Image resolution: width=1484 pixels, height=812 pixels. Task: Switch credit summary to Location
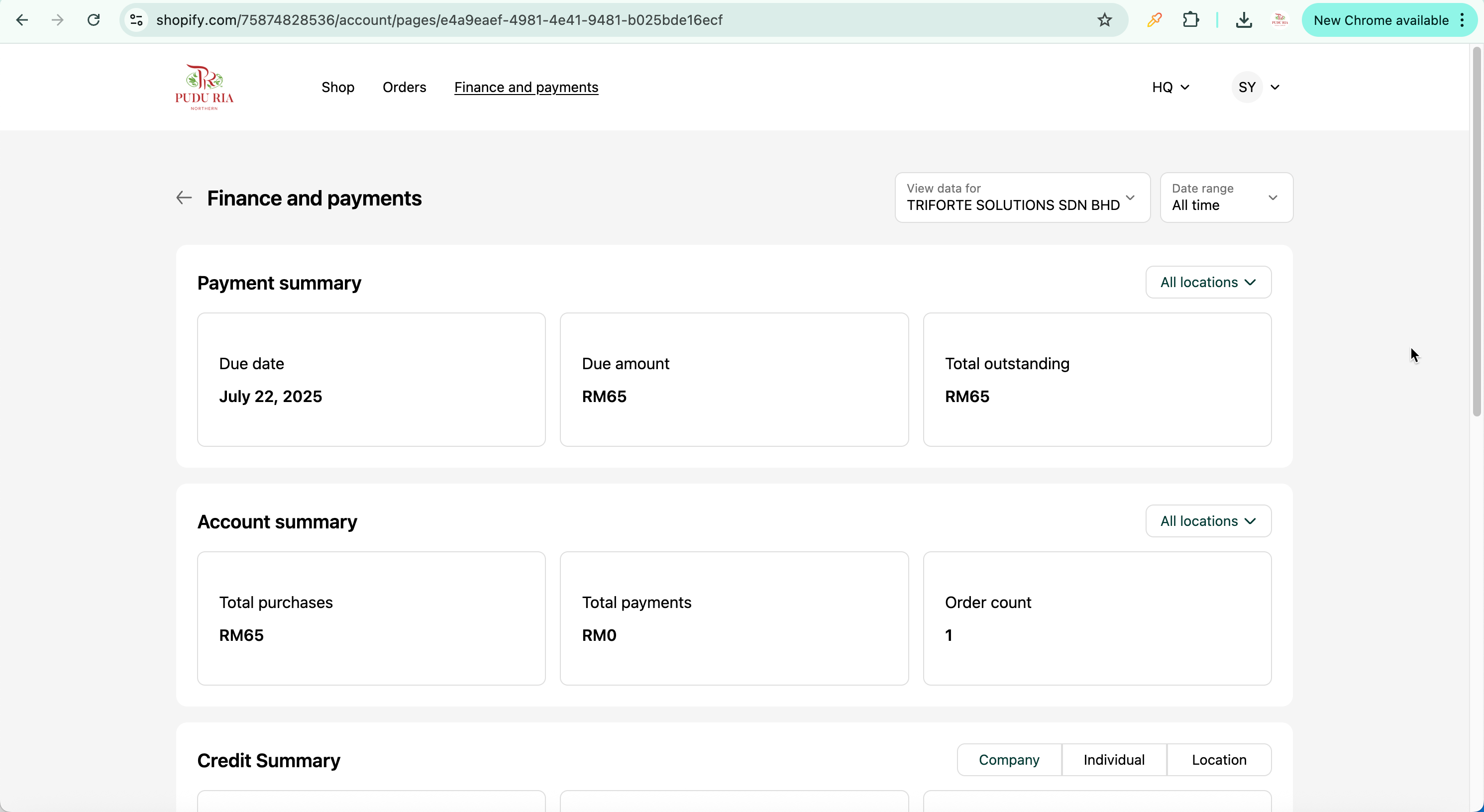(x=1218, y=760)
